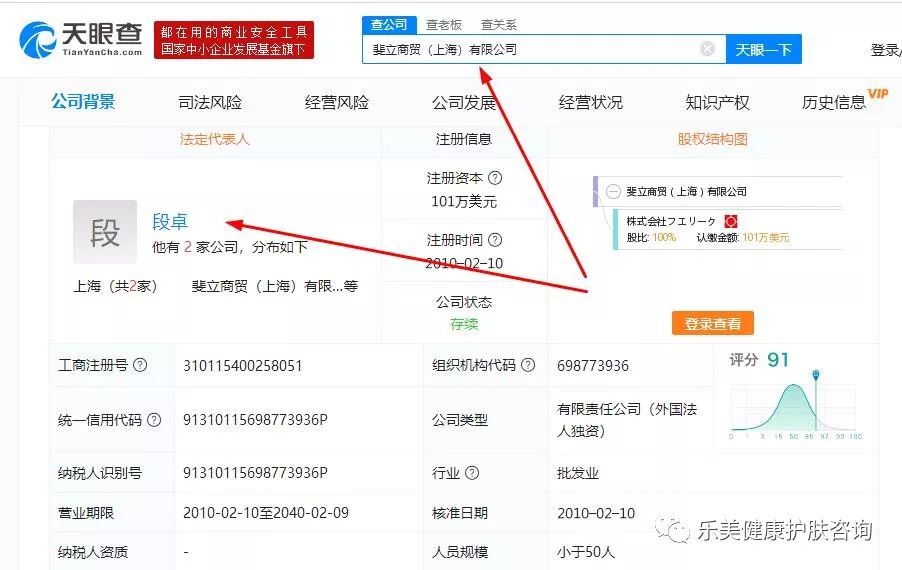Screen dimensions: 902x570
Task: Switch to the 查关系 search tab
Action: (499, 25)
